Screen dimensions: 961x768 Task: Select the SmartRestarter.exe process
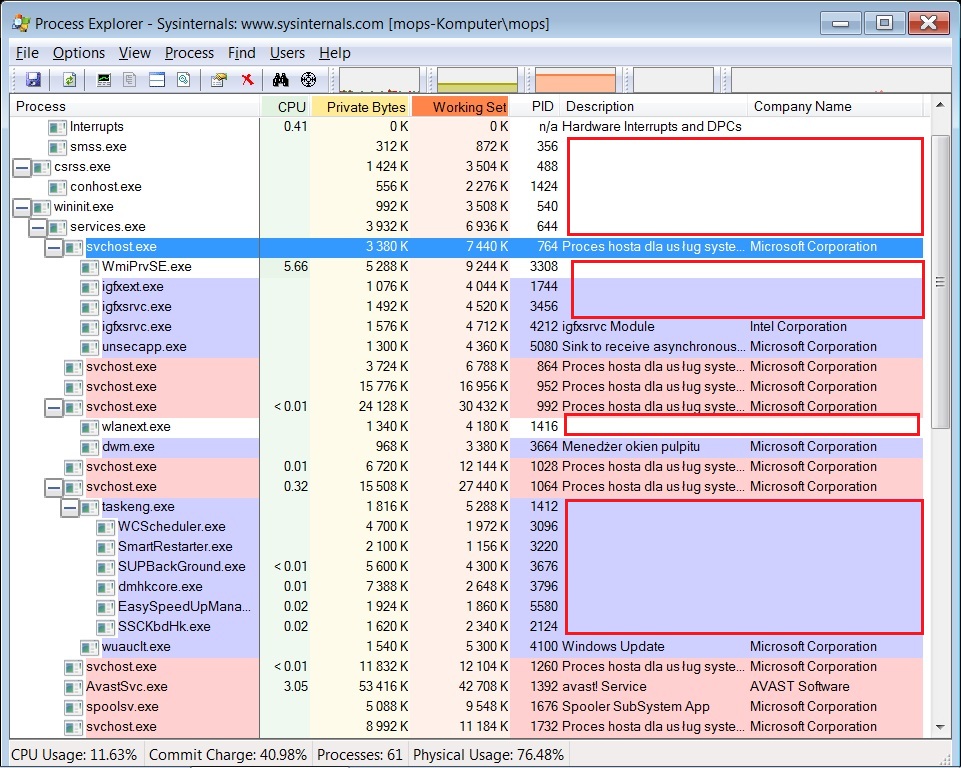466,547
